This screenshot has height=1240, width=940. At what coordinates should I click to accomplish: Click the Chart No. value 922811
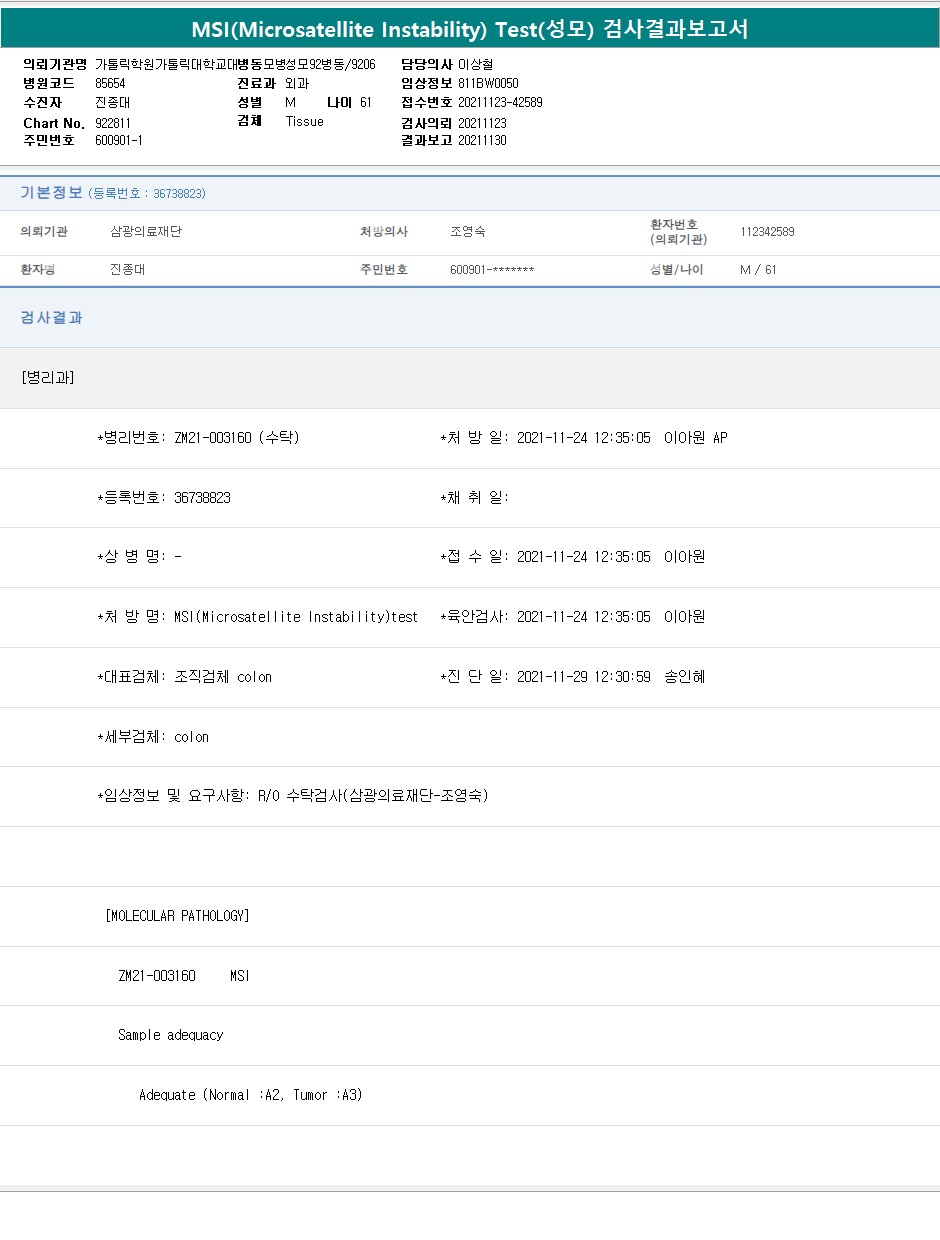[x=113, y=122]
